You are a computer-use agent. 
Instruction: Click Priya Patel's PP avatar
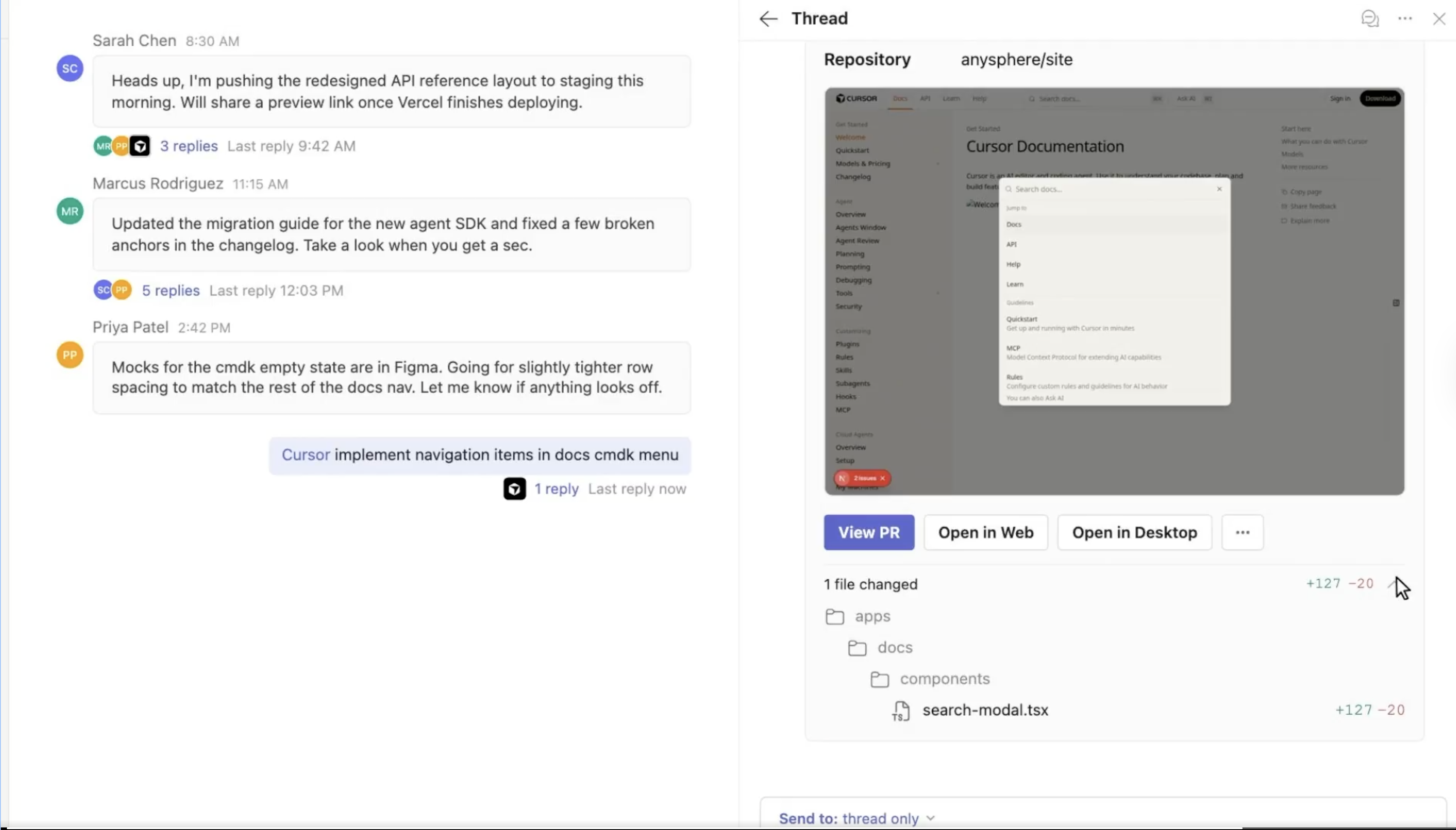70,355
